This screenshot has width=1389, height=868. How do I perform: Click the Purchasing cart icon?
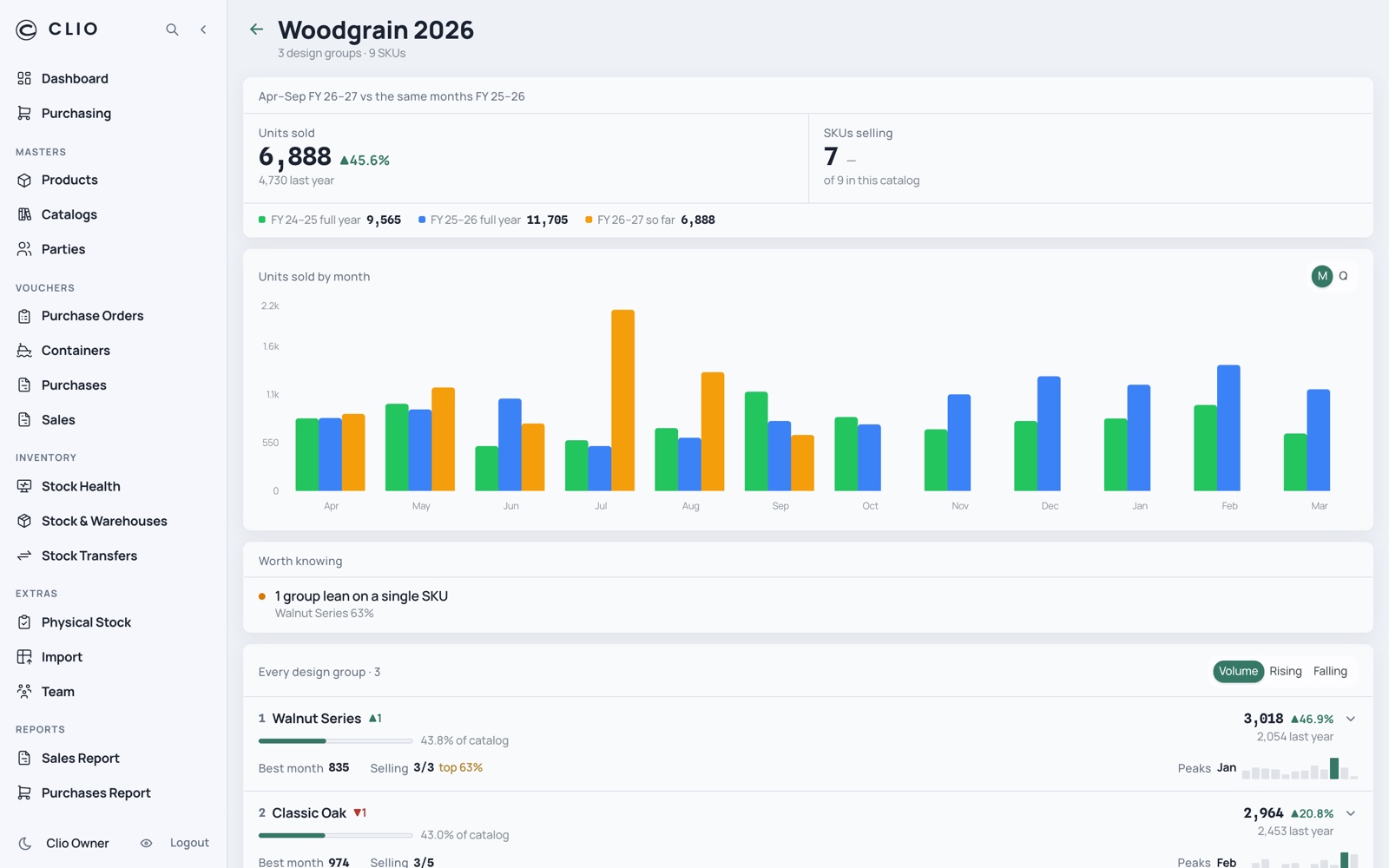24,113
